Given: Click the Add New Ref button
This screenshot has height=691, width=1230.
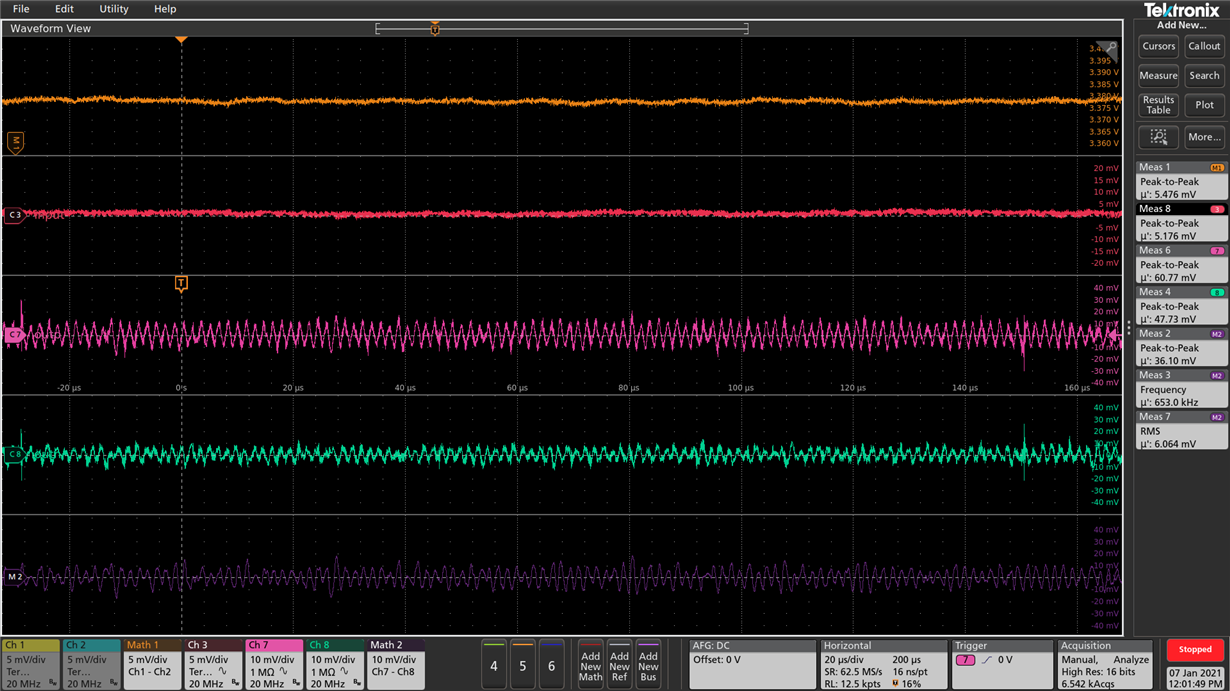Looking at the screenshot, I should tap(620, 664).
